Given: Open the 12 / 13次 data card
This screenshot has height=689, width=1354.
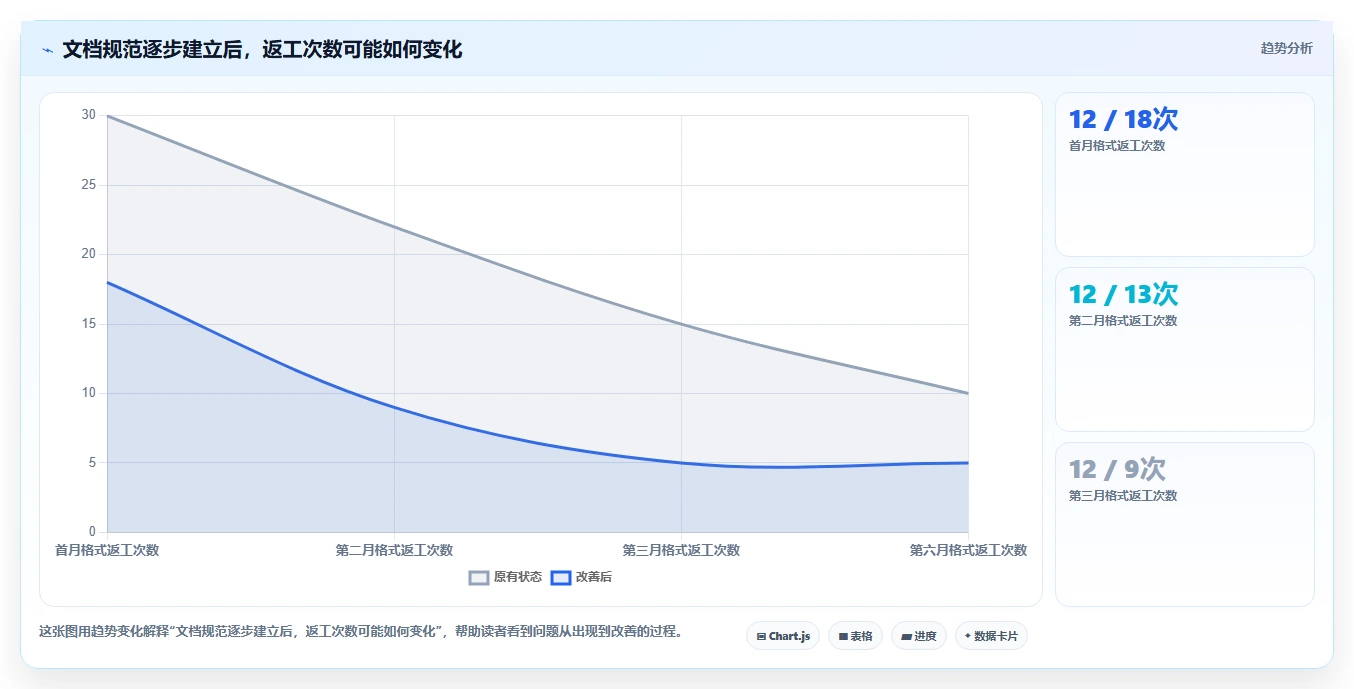Looking at the screenshot, I should (1184, 350).
